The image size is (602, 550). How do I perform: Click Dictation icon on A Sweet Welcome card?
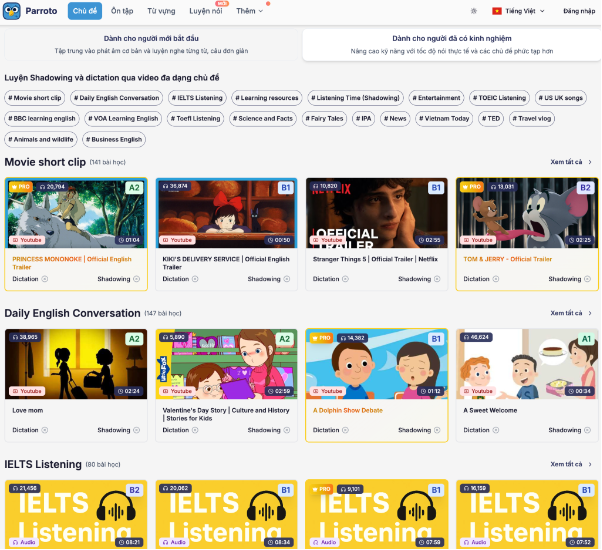tap(496, 430)
